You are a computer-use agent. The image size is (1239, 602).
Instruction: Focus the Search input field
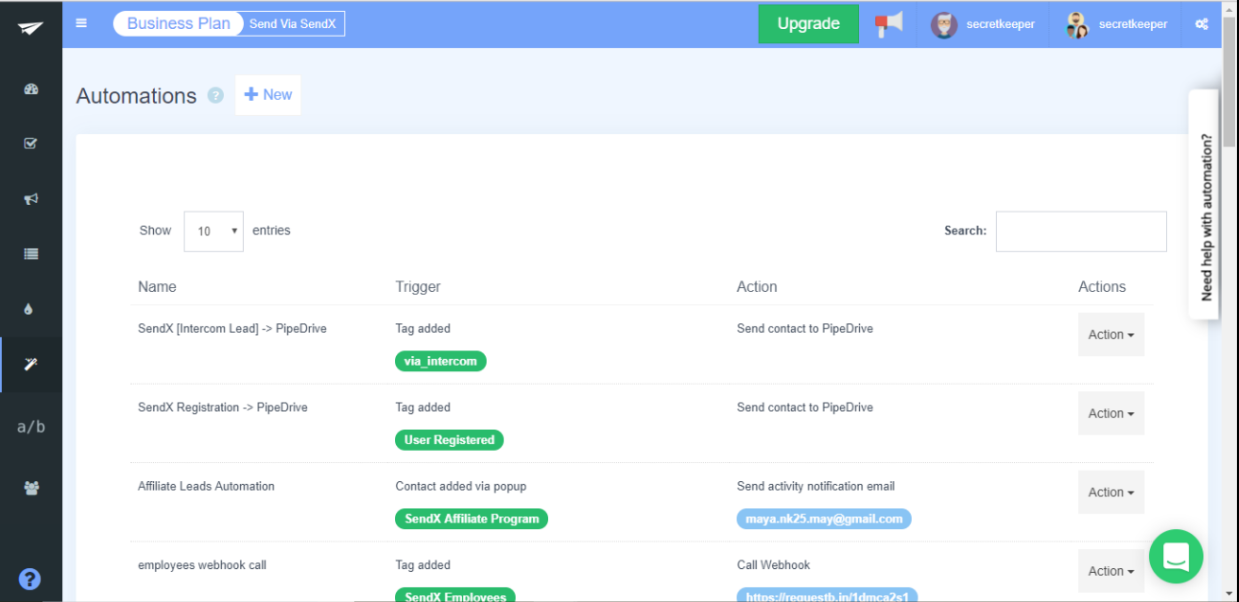tap(1081, 231)
